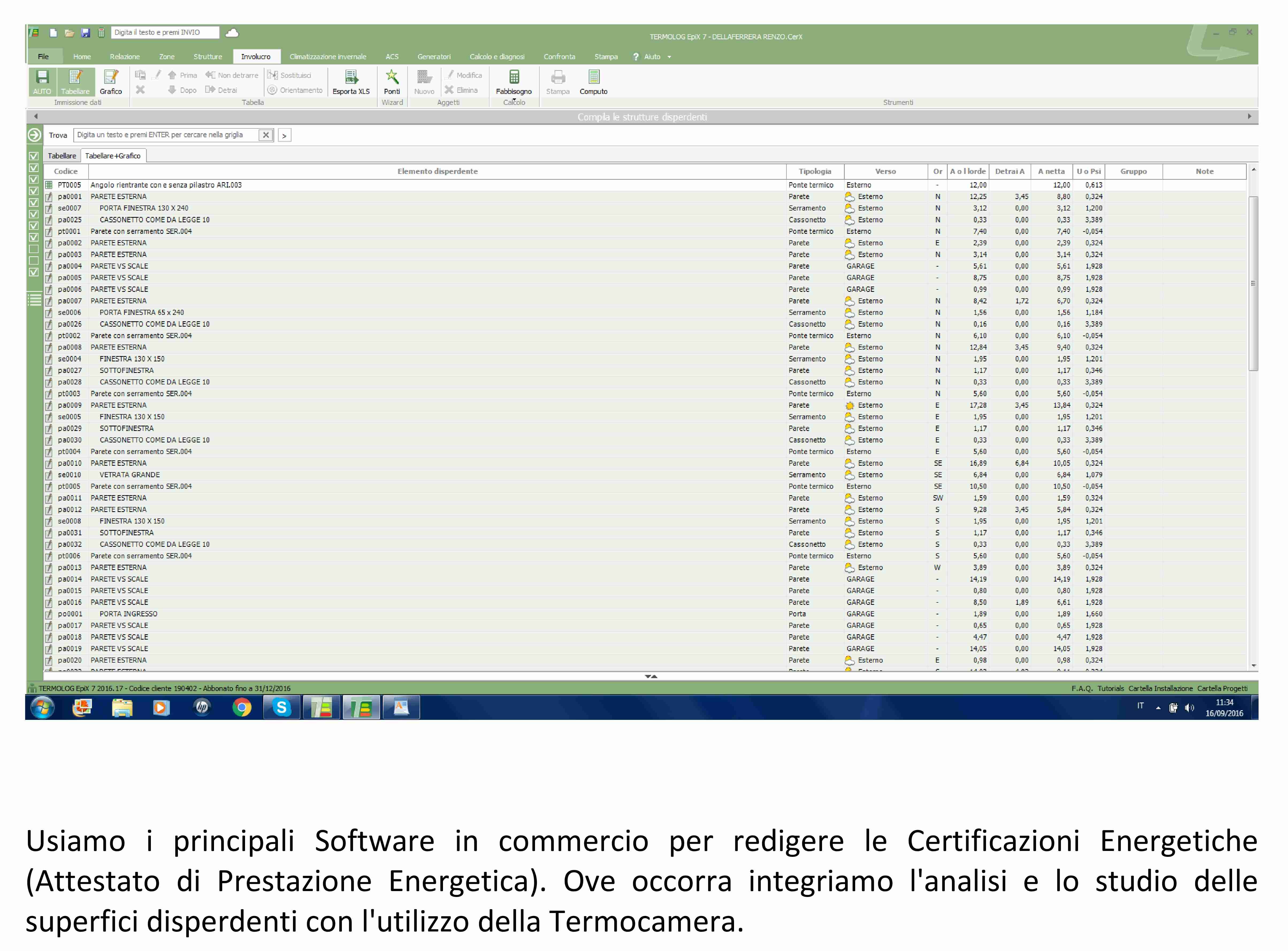Click the new document icon in title bar
The height and width of the screenshot is (951, 1288).
tap(53, 33)
